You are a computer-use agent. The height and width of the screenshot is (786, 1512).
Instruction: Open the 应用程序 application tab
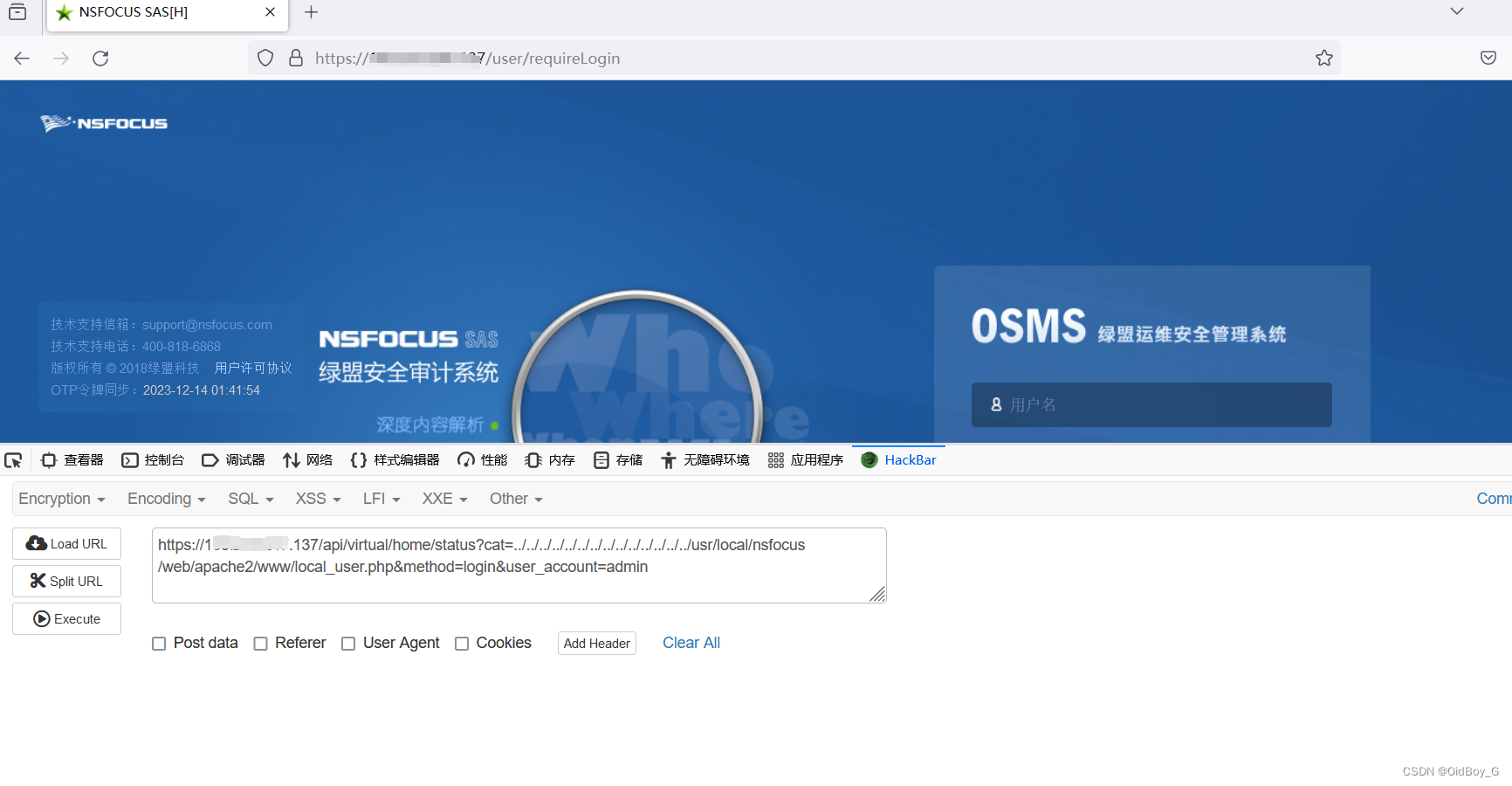(806, 460)
